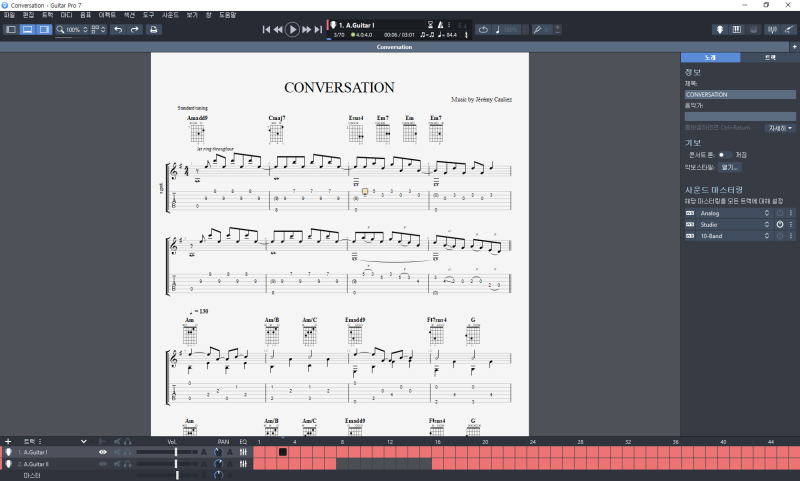Show the drum kit view
Viewport: 800px width, 481px height.
coord(754,30)
